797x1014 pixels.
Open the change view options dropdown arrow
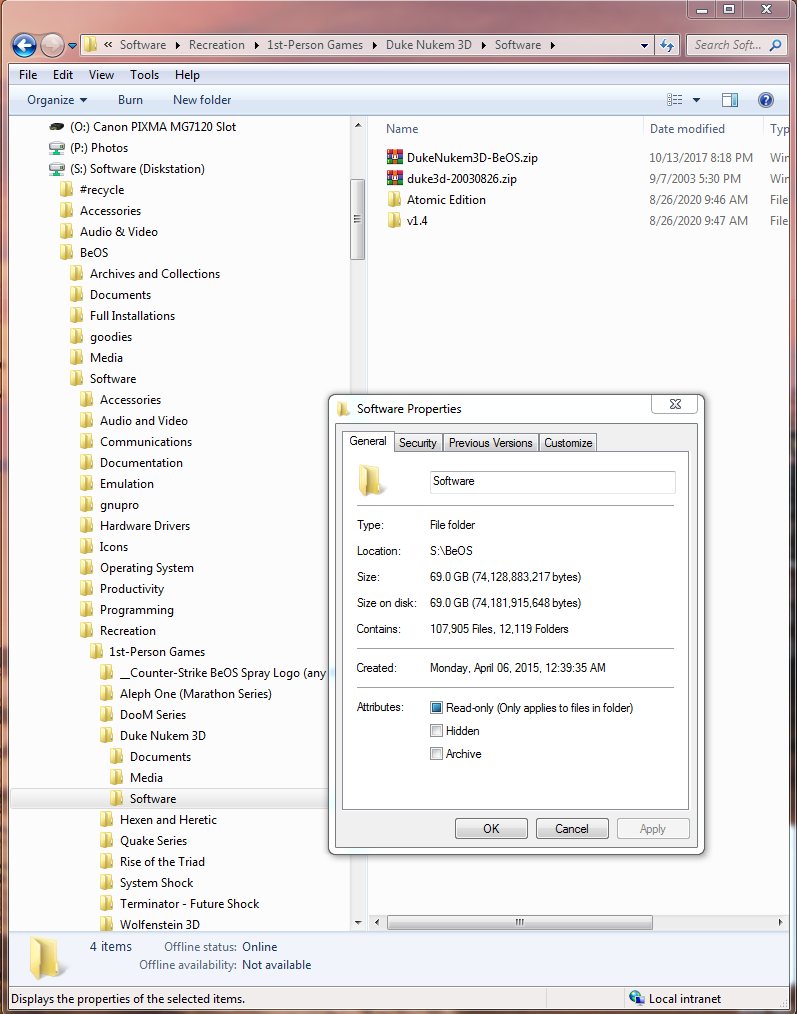pos(696,100)
